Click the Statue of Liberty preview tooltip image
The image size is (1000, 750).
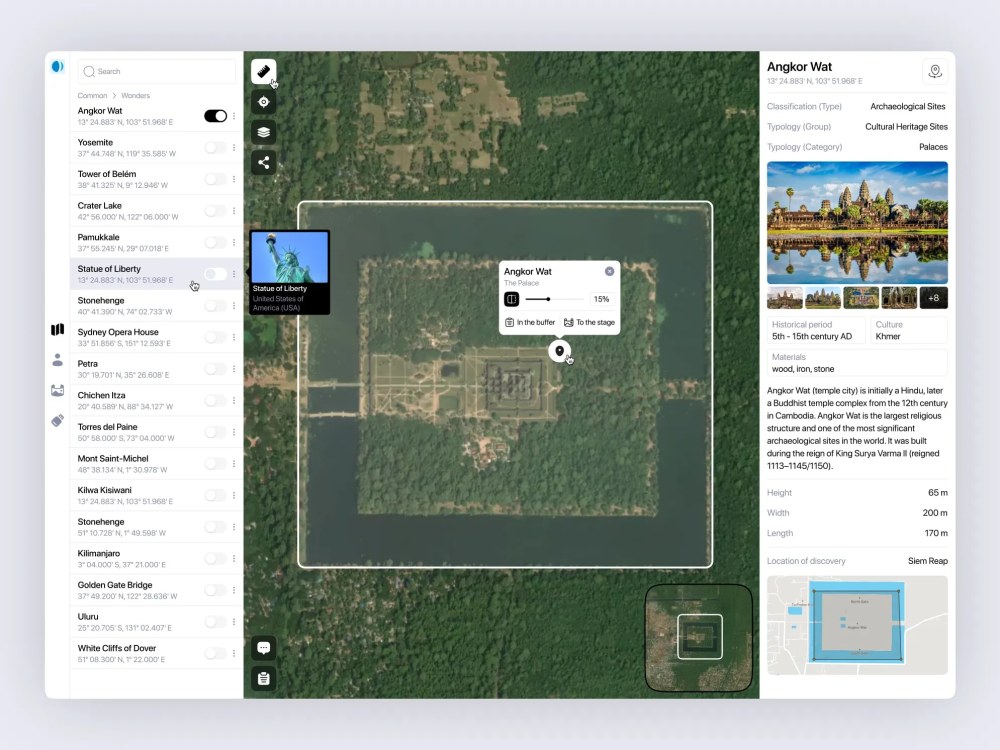click(x=290, y=256)
